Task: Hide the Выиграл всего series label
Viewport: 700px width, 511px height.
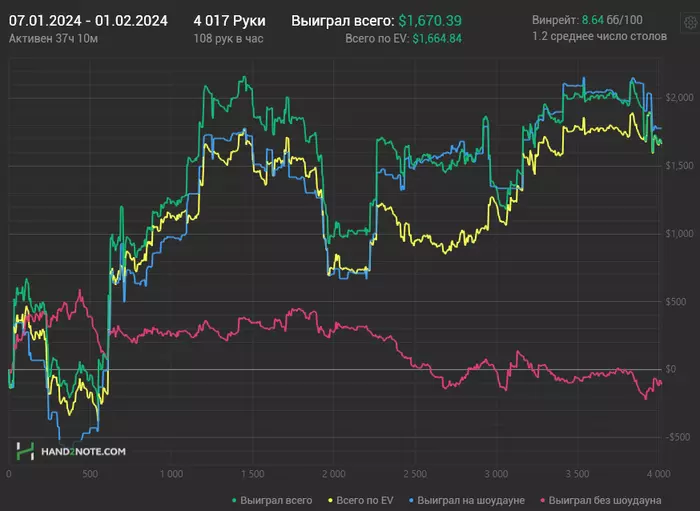Action: coord(276,501)
